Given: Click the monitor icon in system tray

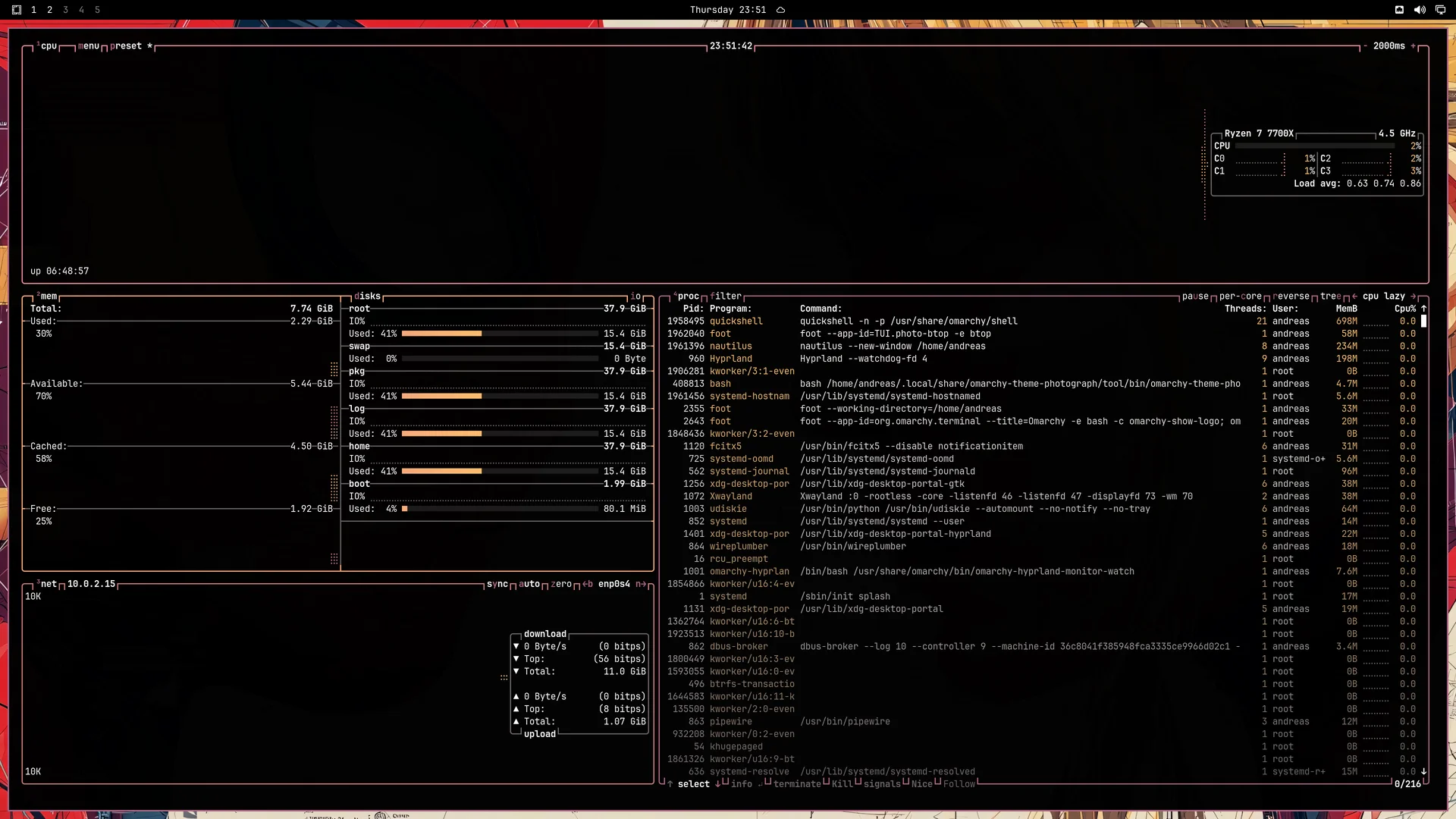Looking at the screenshot, I should tap(1440, 10).
